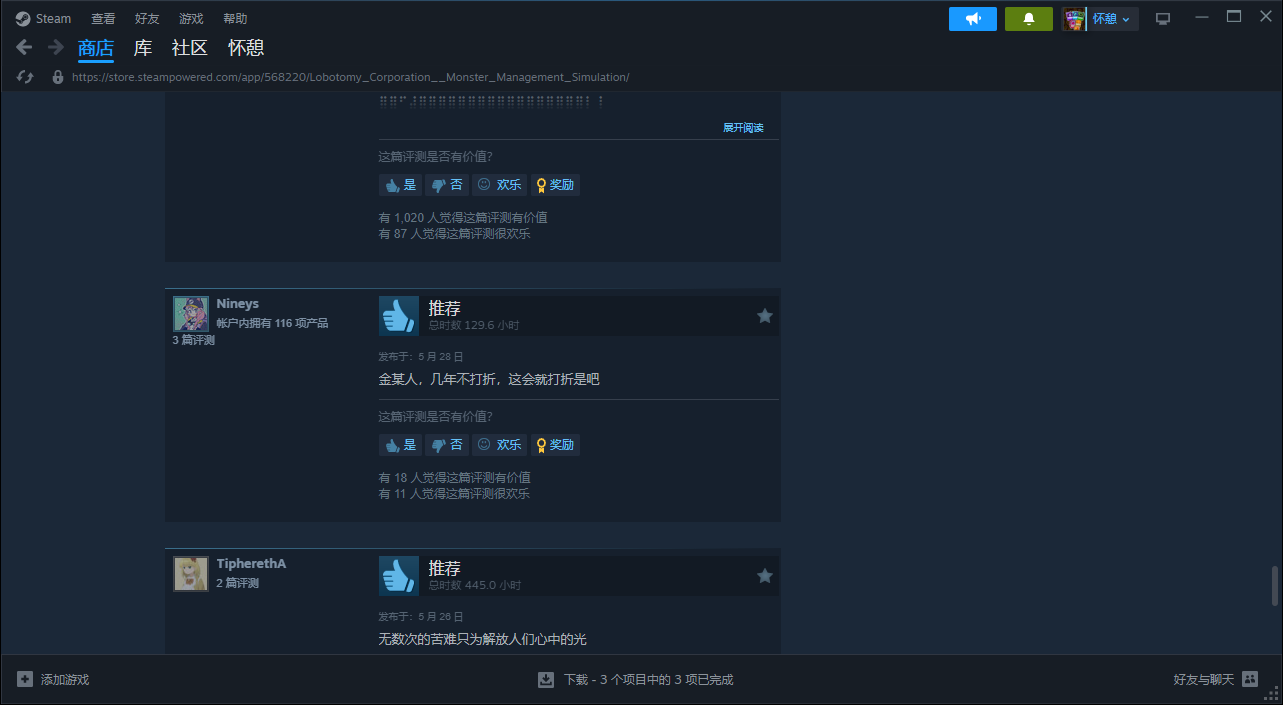Go forward with the forward arrow
The height and width of the screenshot is (705, 1283).
tap(55, 47)
